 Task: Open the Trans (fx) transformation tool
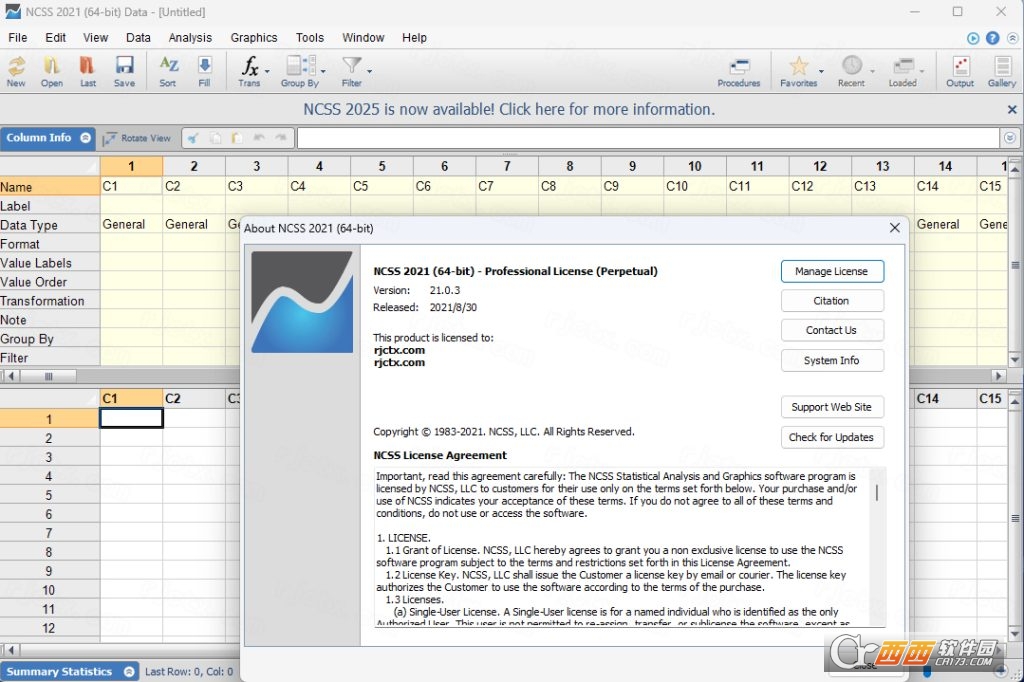(x=249, y=71)
